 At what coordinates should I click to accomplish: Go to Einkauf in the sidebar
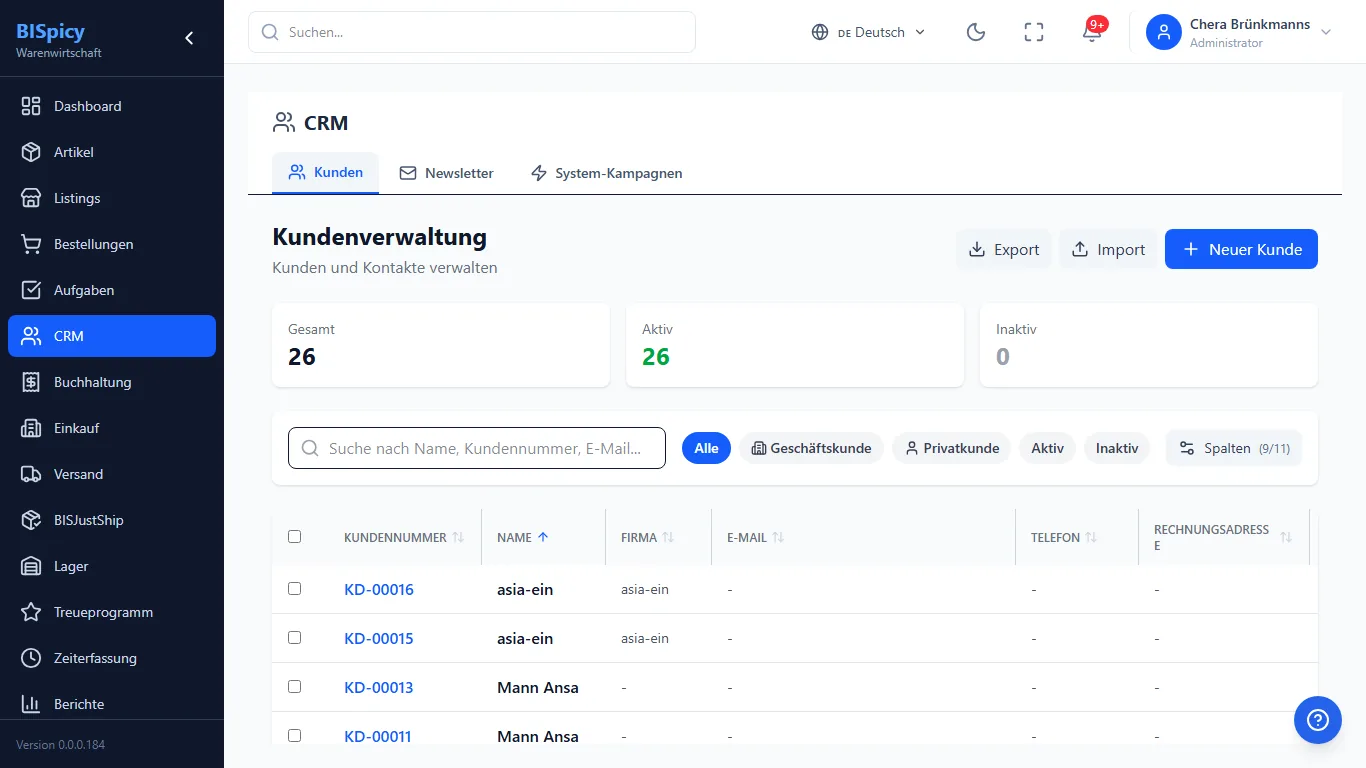(112, 428)
